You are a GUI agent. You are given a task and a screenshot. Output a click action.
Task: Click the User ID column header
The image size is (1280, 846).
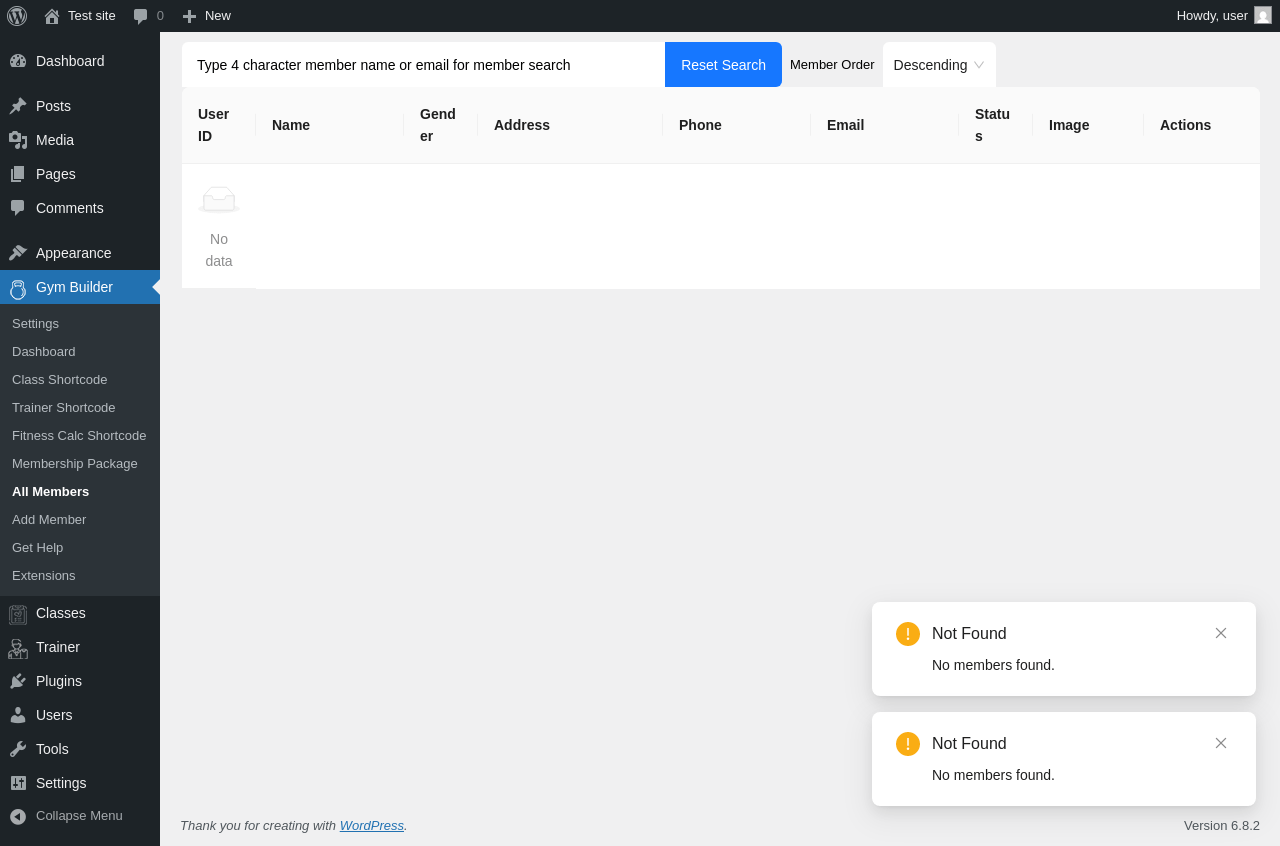(x=219, y=125)
